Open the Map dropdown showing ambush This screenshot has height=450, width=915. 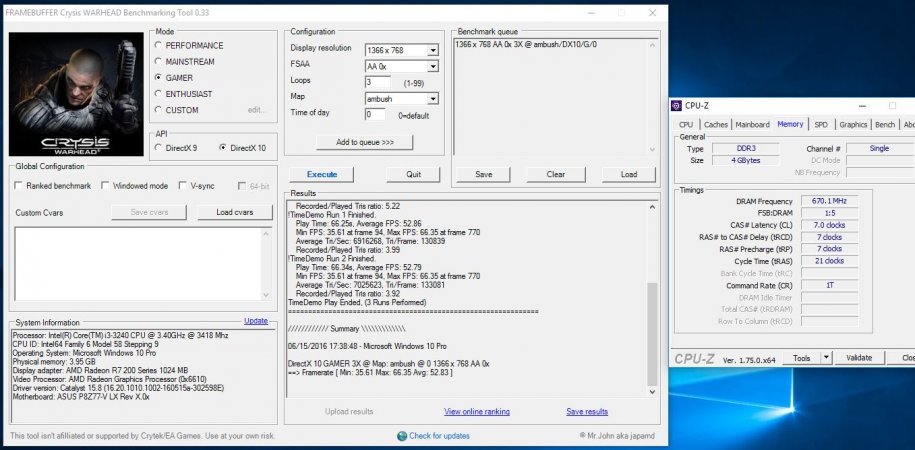[432, 99]
